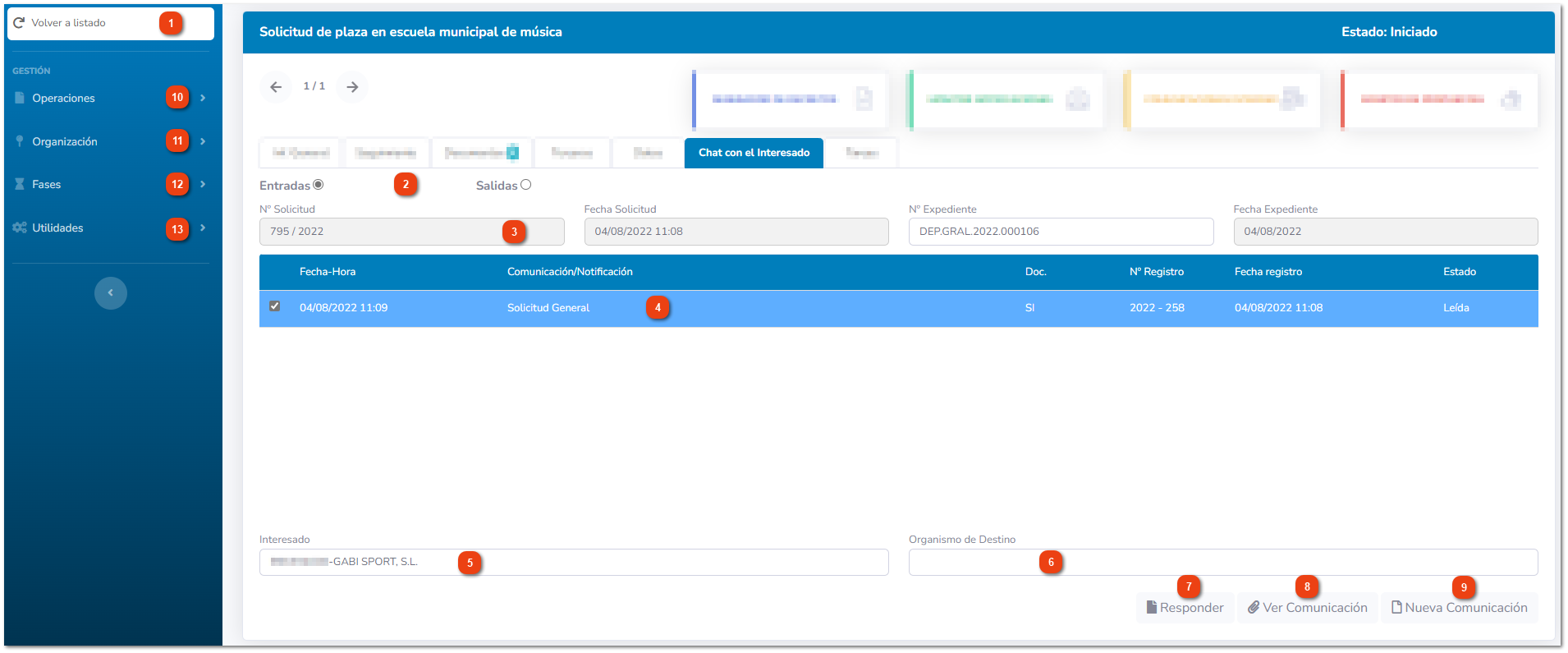1568x653 pixels.
Task: Click Fecha registro column header
Action: pos(1268,272)
